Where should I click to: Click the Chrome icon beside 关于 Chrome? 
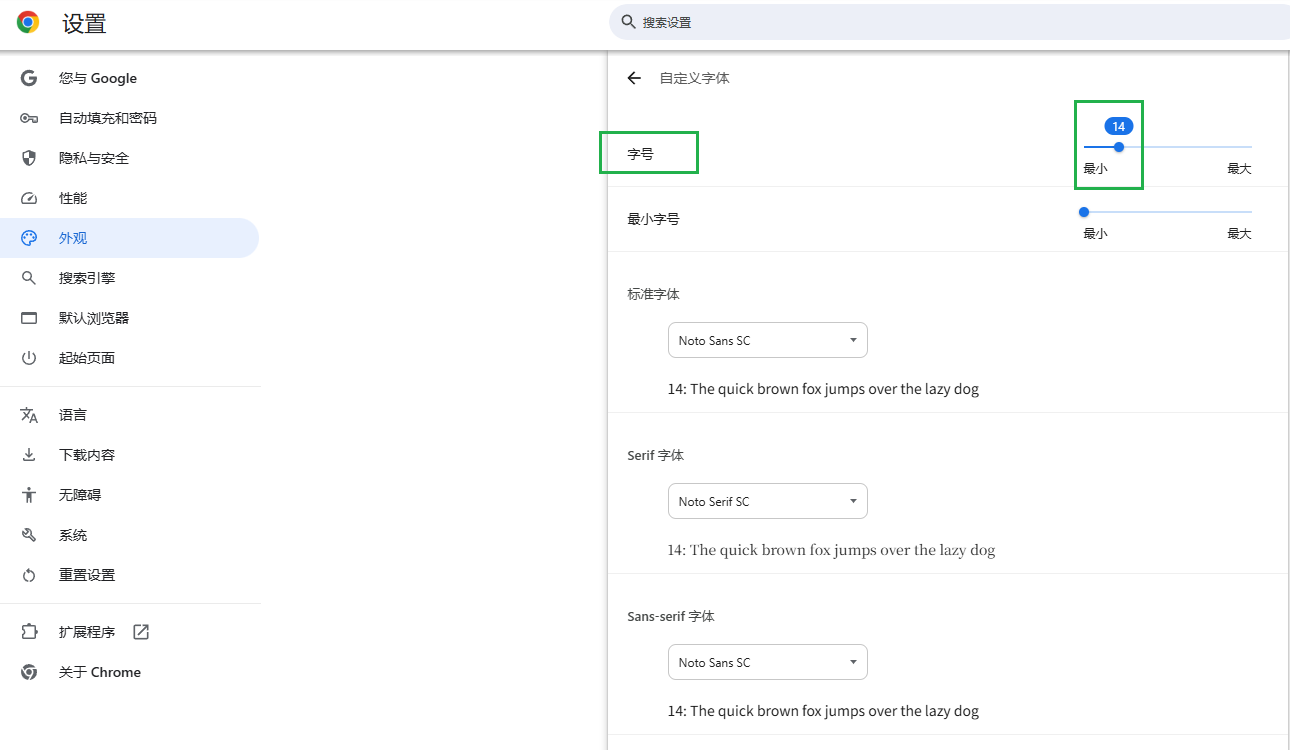(29, 672)
